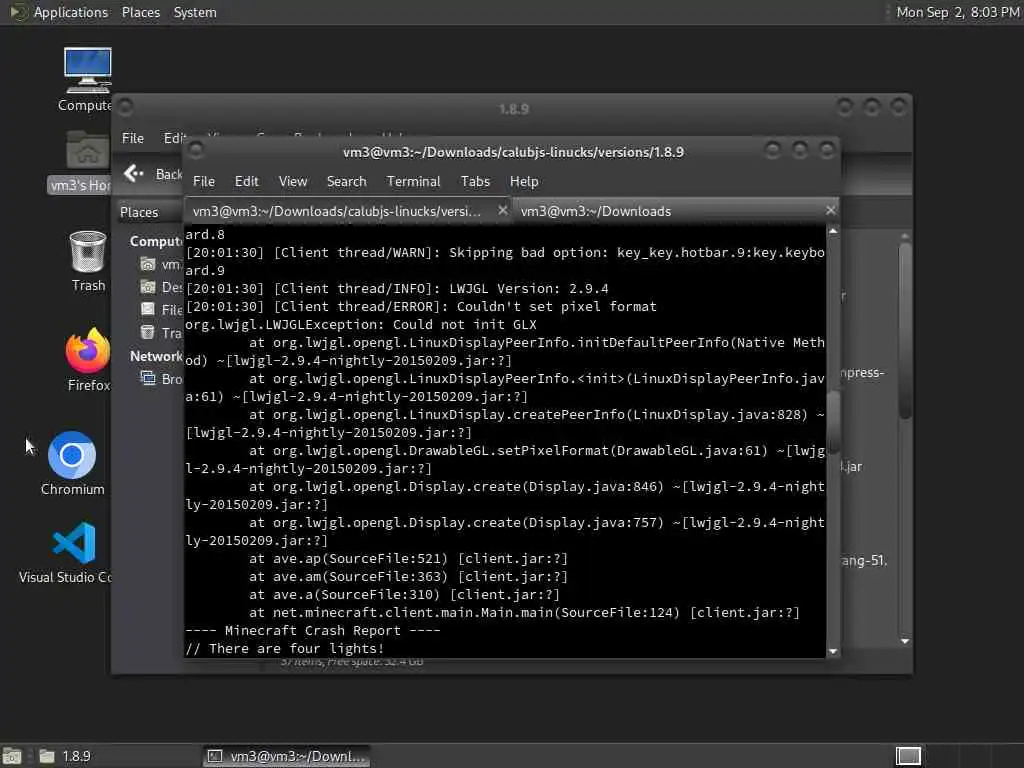Click the show desktop icon in the bottom panel
This screenshot has height=768, width=1024.
click(x=12, y=756)
